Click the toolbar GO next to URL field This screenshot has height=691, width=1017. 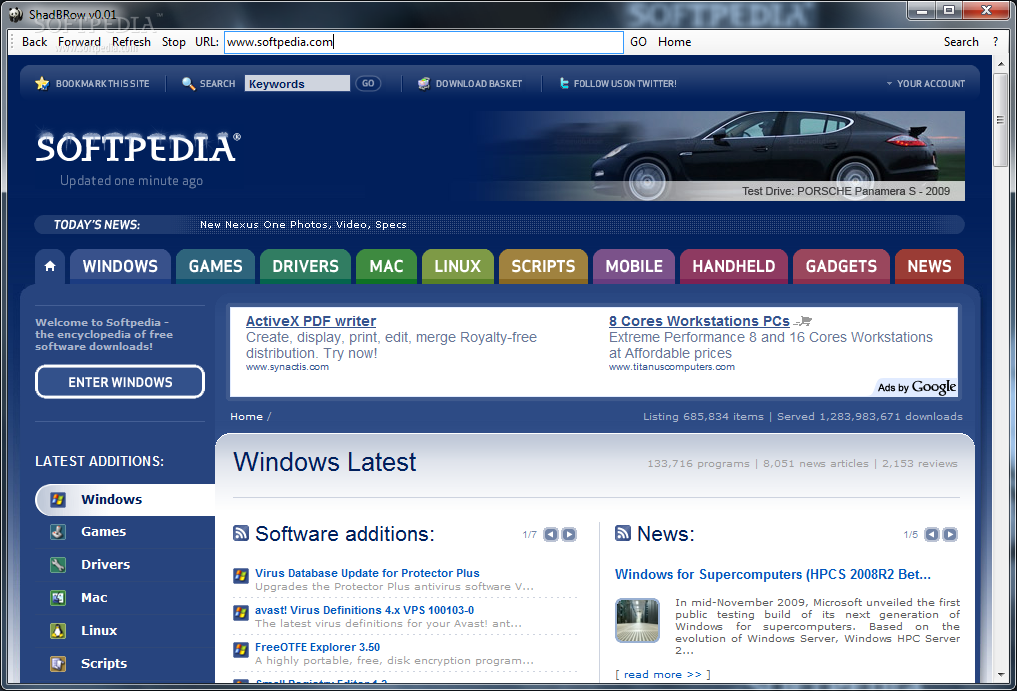click(x=638, y=42)
